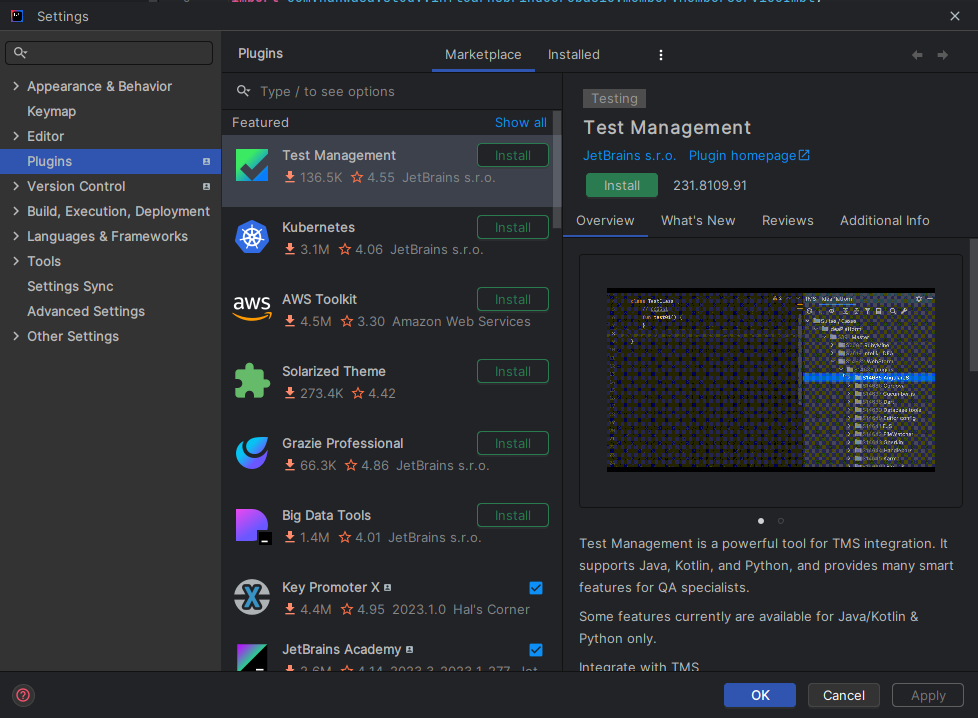Click the Big Data Tools plugin icon
The height and width of the screenshot is (718, 978).
(x=253, y=526)
